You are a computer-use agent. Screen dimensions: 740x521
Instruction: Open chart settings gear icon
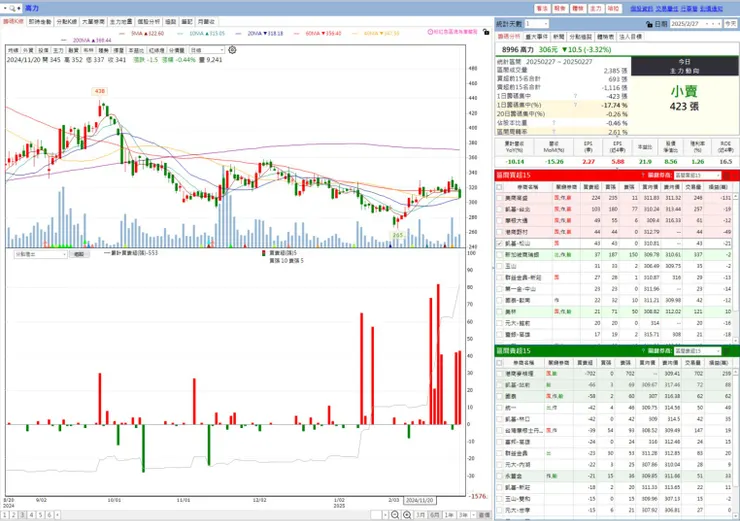(x=232, y=50)
